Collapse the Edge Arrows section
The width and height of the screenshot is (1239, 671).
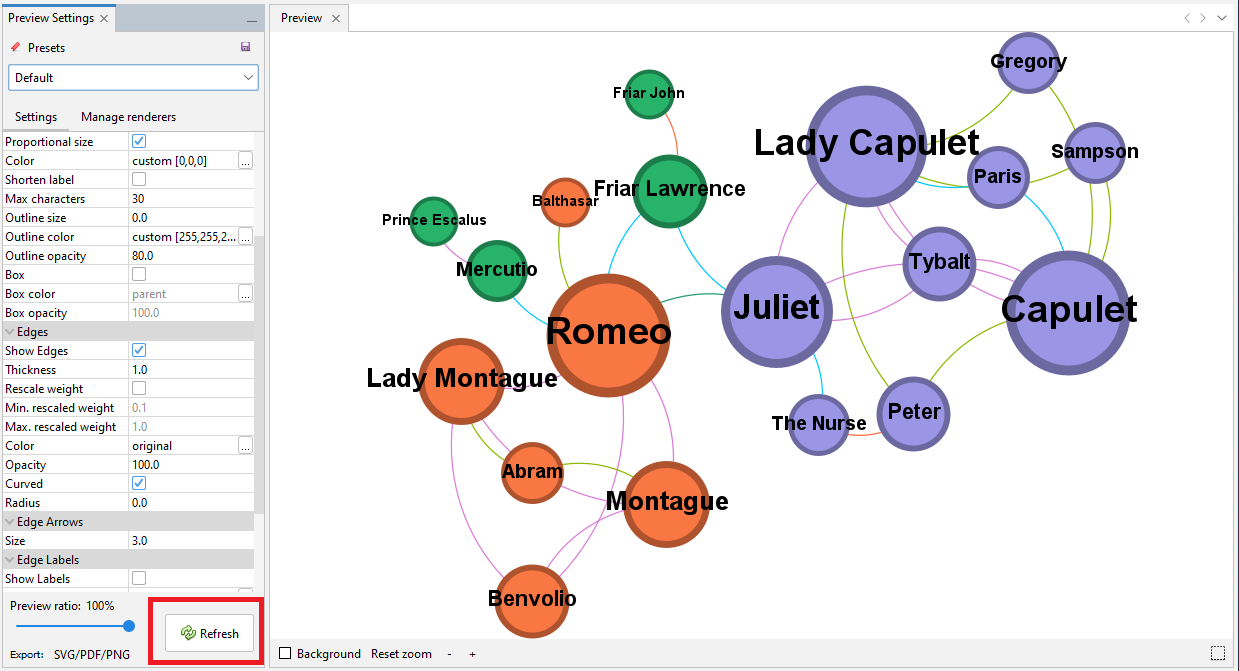[10, 522]
